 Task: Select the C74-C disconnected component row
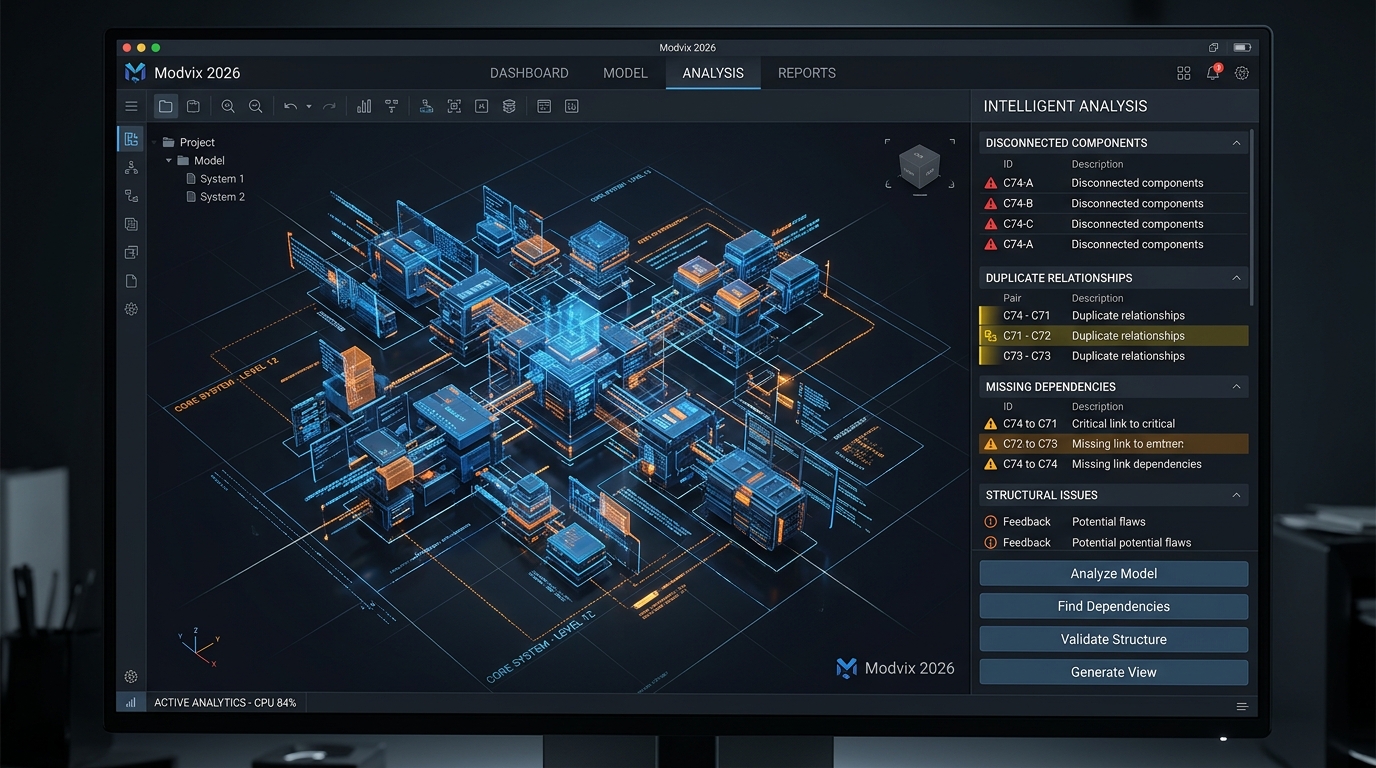point(1114,224)
